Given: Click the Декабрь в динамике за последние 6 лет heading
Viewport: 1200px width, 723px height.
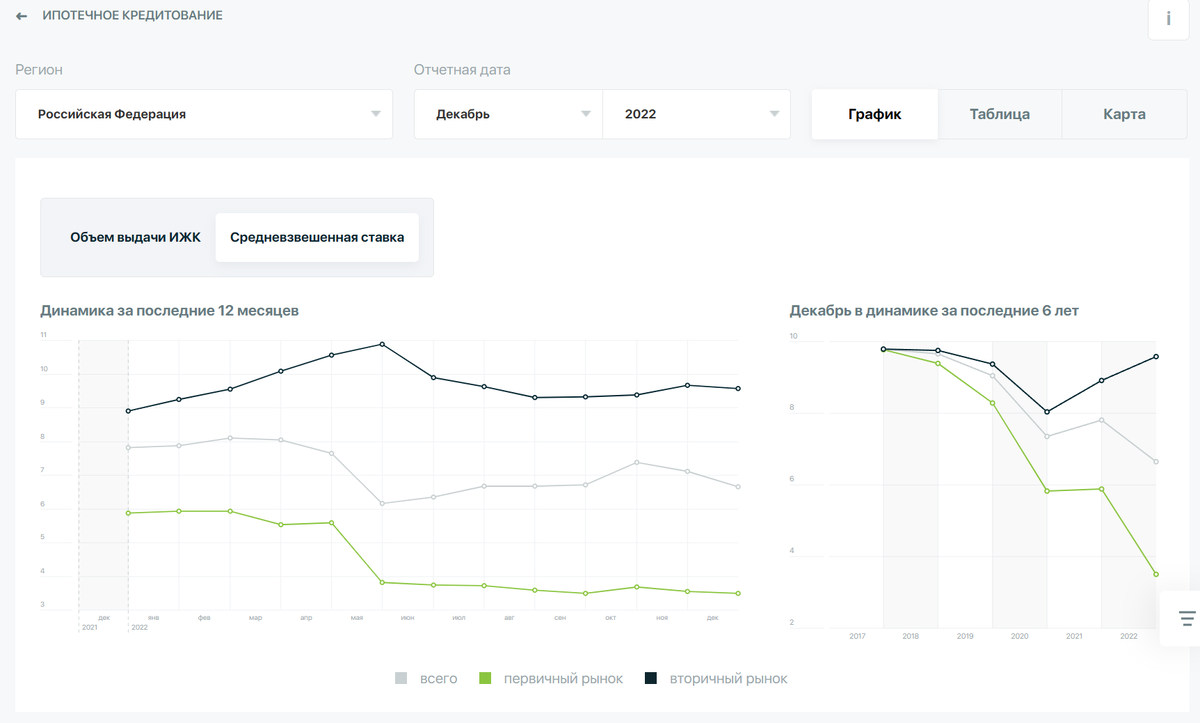Looking at the screenshot, I should (x=934, y=311).
